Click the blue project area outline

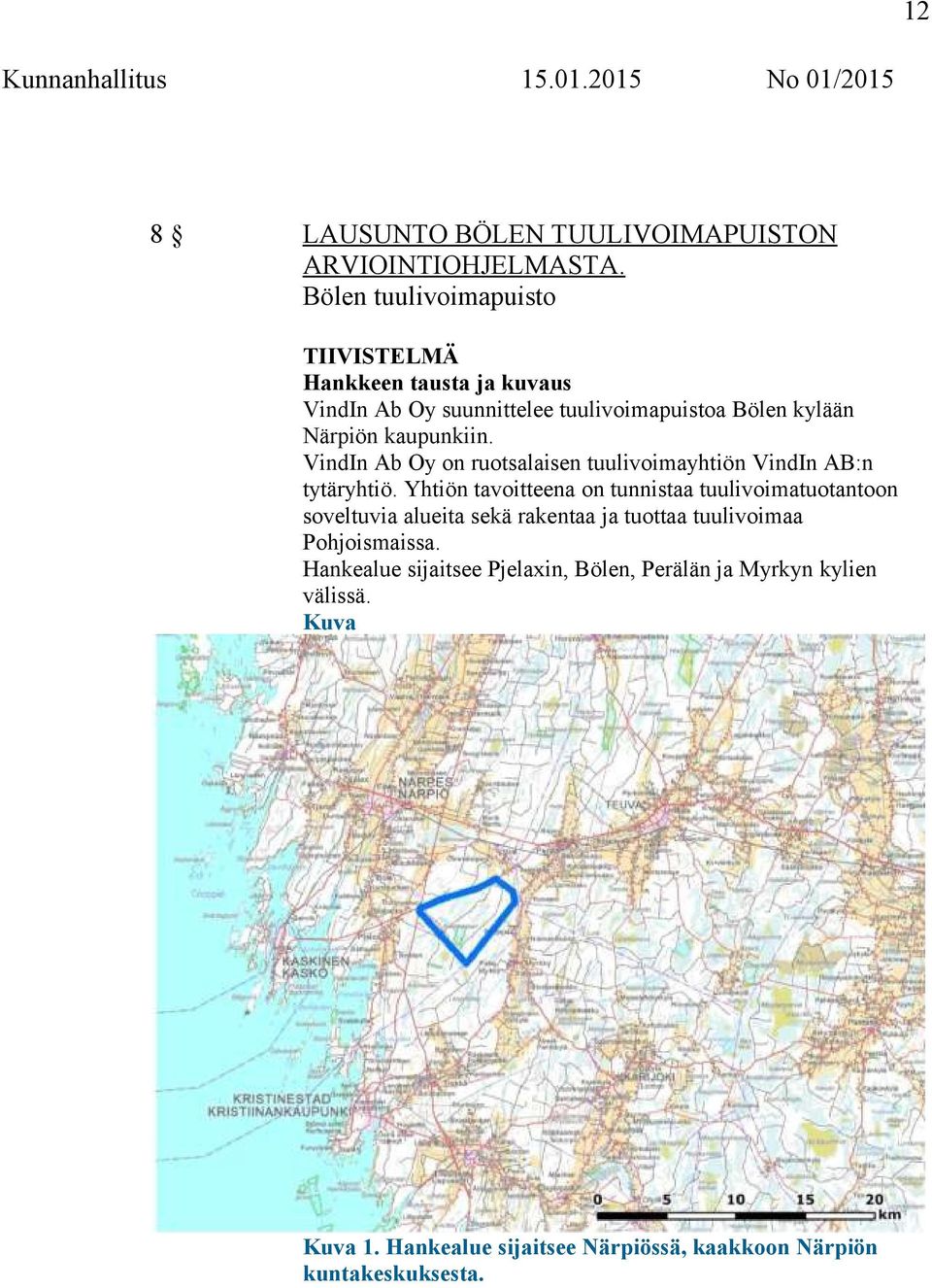point(467,919)
